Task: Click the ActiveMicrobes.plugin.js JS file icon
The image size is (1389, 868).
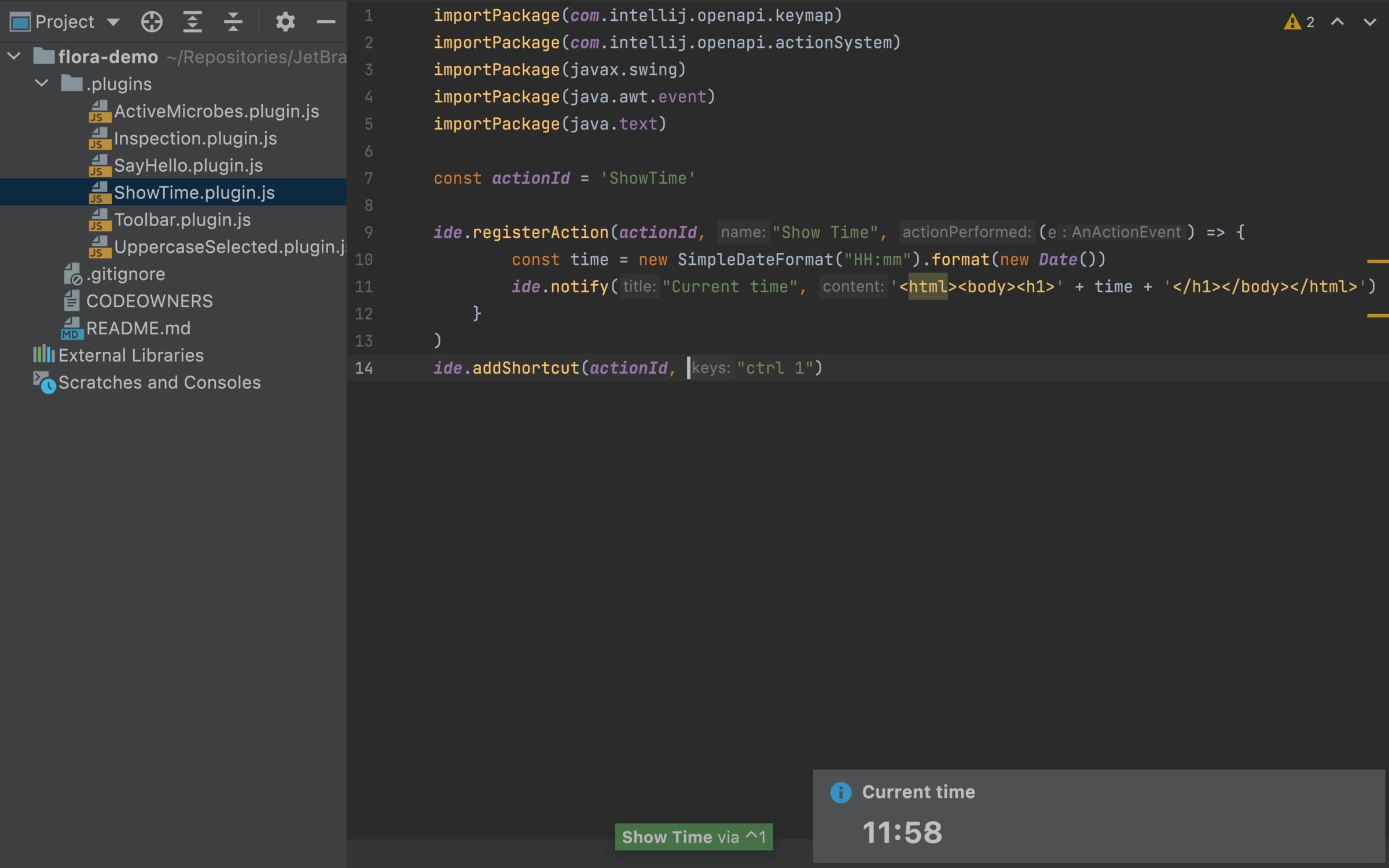Action: [100, 111]
